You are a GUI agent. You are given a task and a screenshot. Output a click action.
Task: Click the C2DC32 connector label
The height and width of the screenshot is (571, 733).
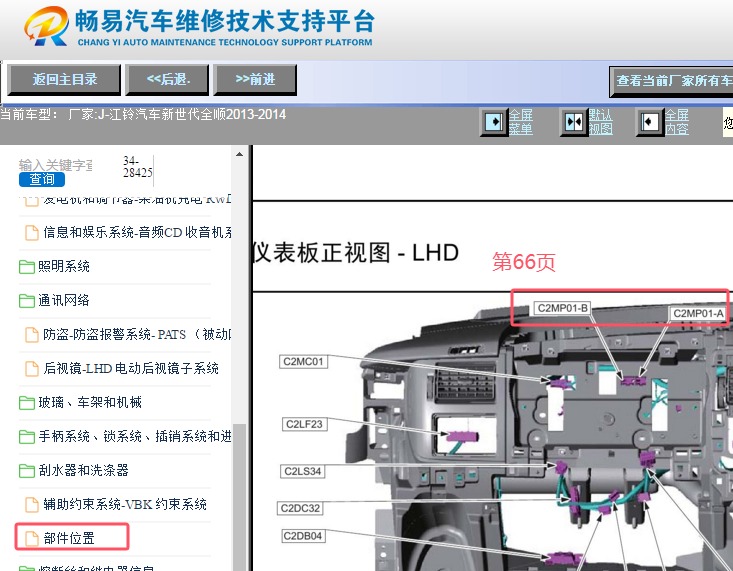(300, 508)
